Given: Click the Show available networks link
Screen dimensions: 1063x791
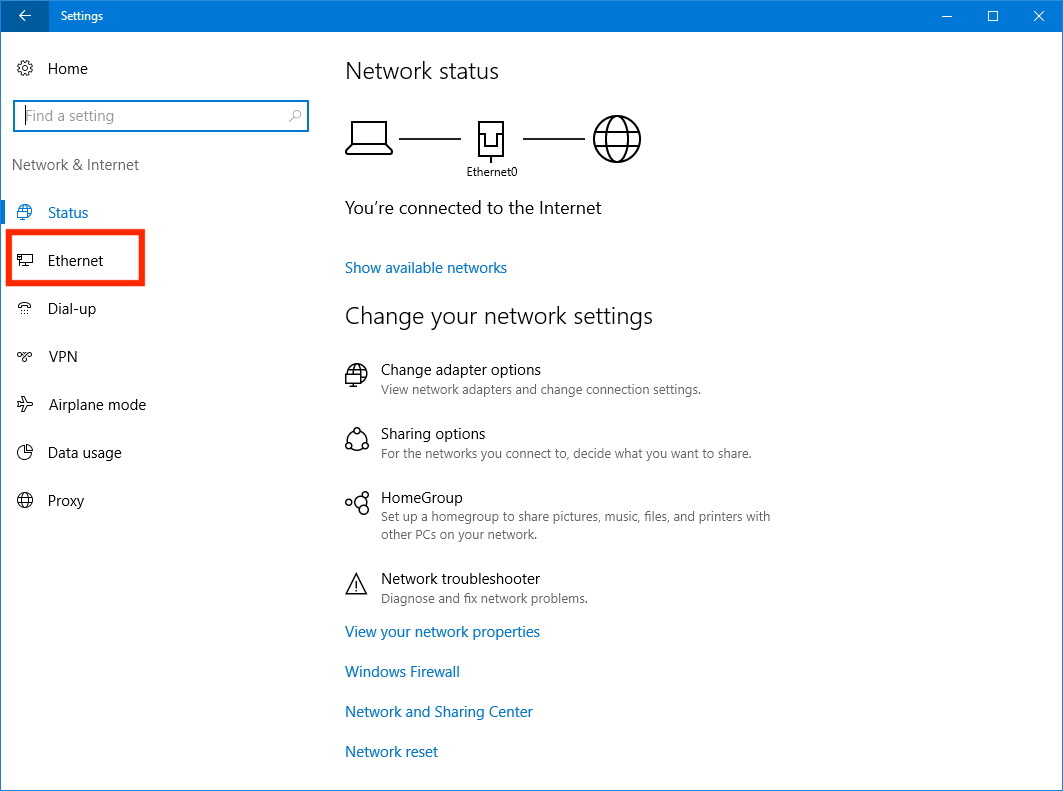Looking at the screenshot, I should [x=425, y=268].
